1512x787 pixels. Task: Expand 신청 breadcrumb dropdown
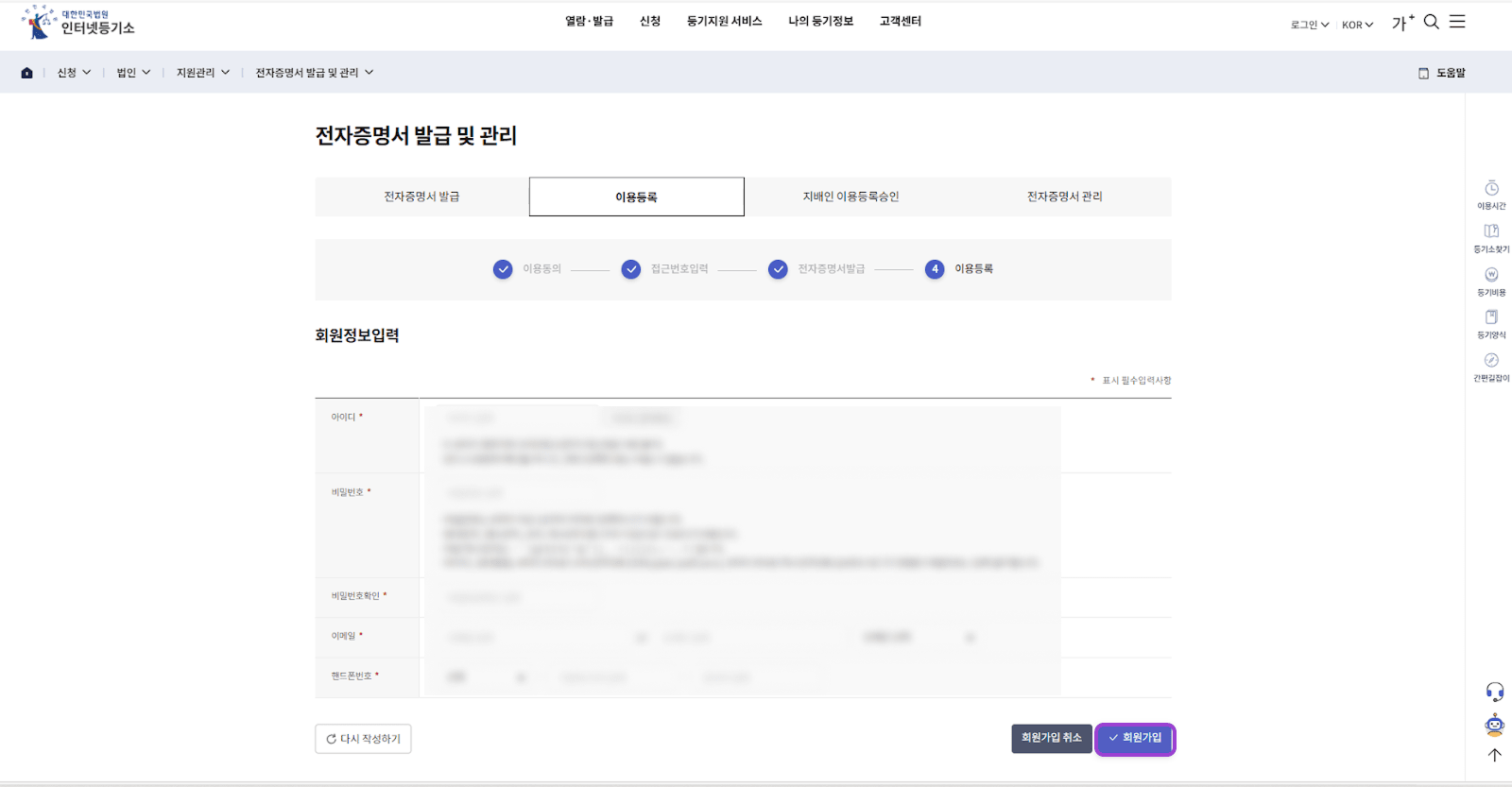[74, 73]
